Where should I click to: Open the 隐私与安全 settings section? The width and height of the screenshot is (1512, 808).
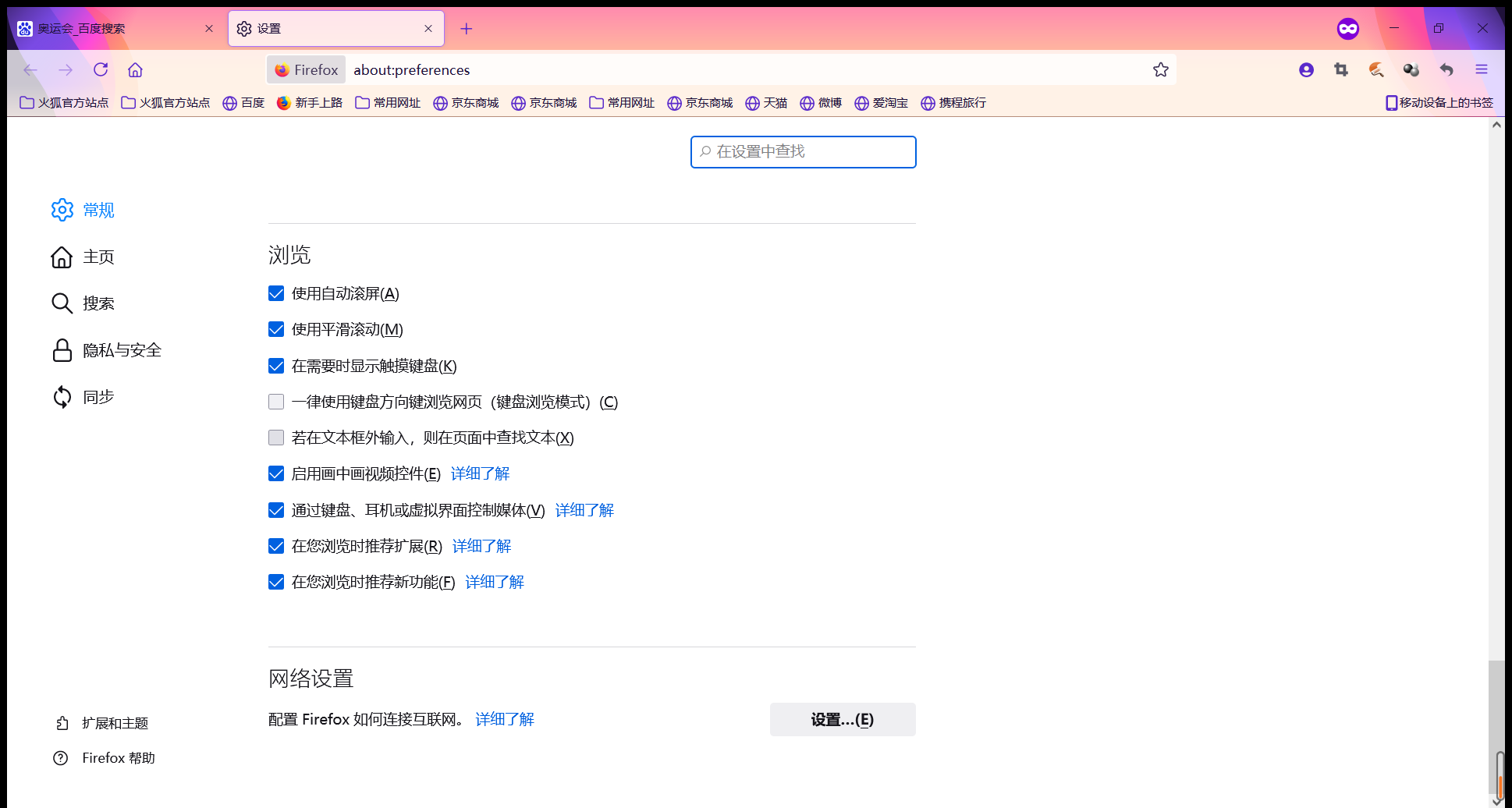[121, 350]
